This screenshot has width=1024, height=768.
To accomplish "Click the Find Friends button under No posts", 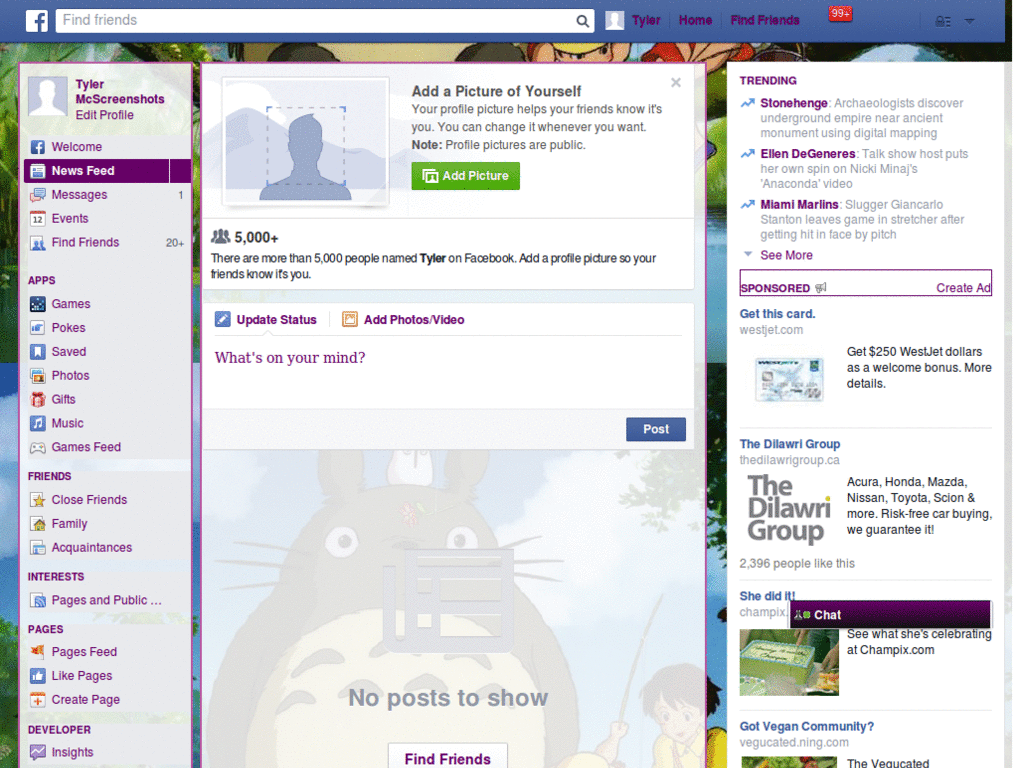I will click(447, 758).
